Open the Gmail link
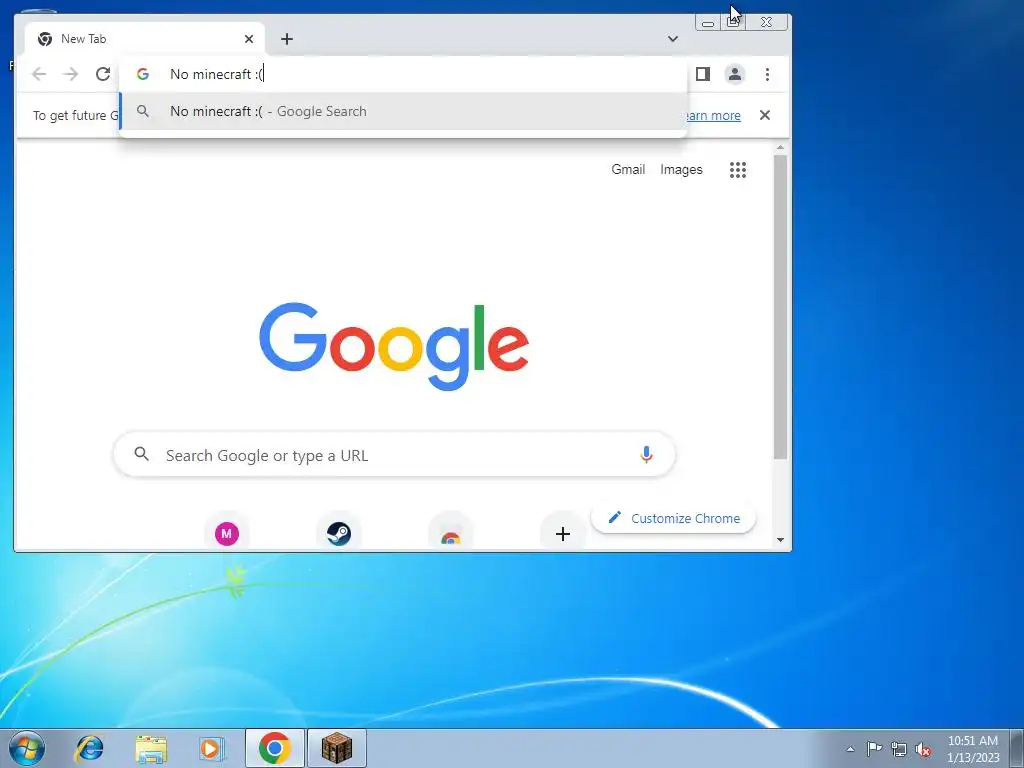Viewport: 1024px width, 768px height. point(628,170)
